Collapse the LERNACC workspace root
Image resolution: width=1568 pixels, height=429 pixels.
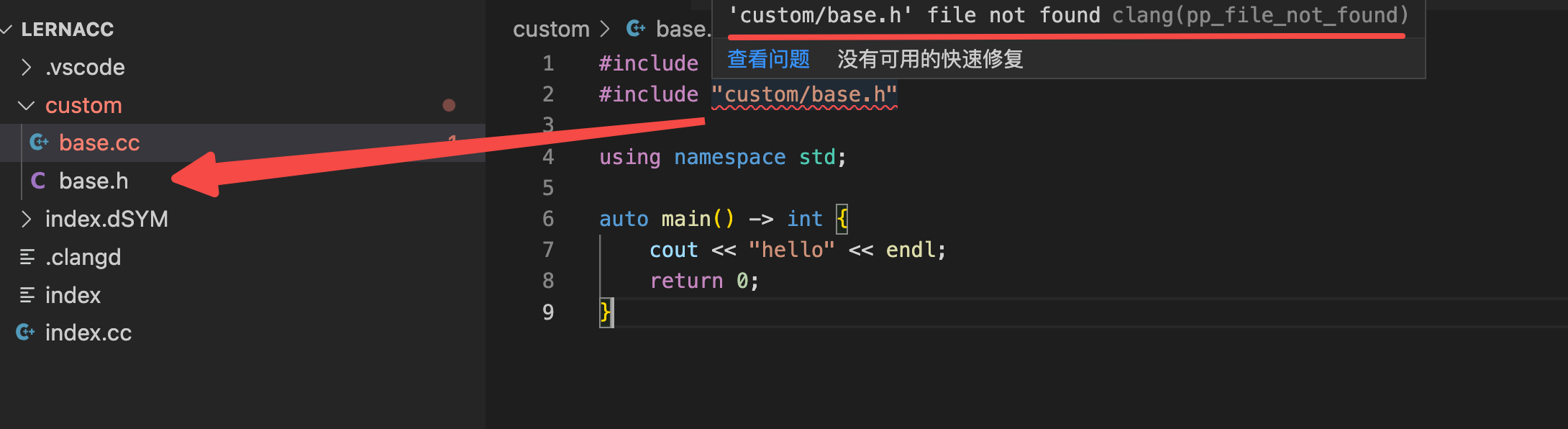tap(6, 30)
